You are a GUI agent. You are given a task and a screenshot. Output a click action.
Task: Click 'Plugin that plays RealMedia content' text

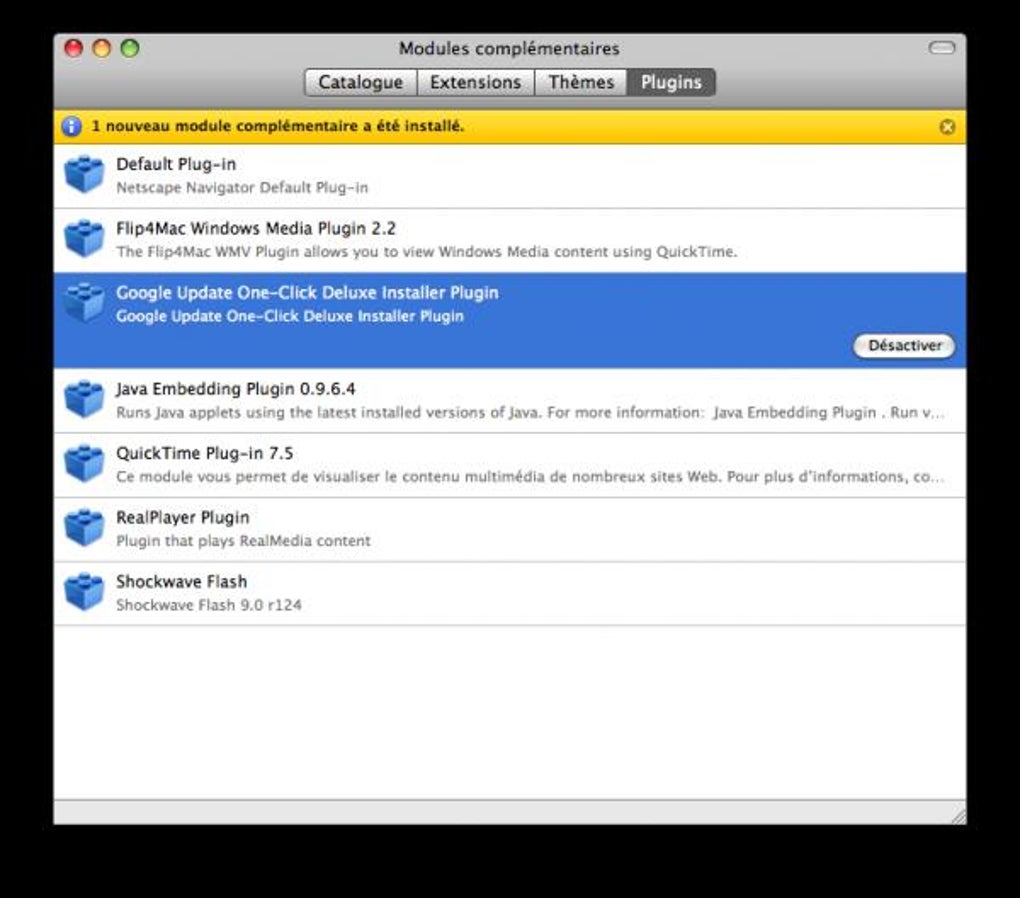pyautogui.click(x=243, y=541)
